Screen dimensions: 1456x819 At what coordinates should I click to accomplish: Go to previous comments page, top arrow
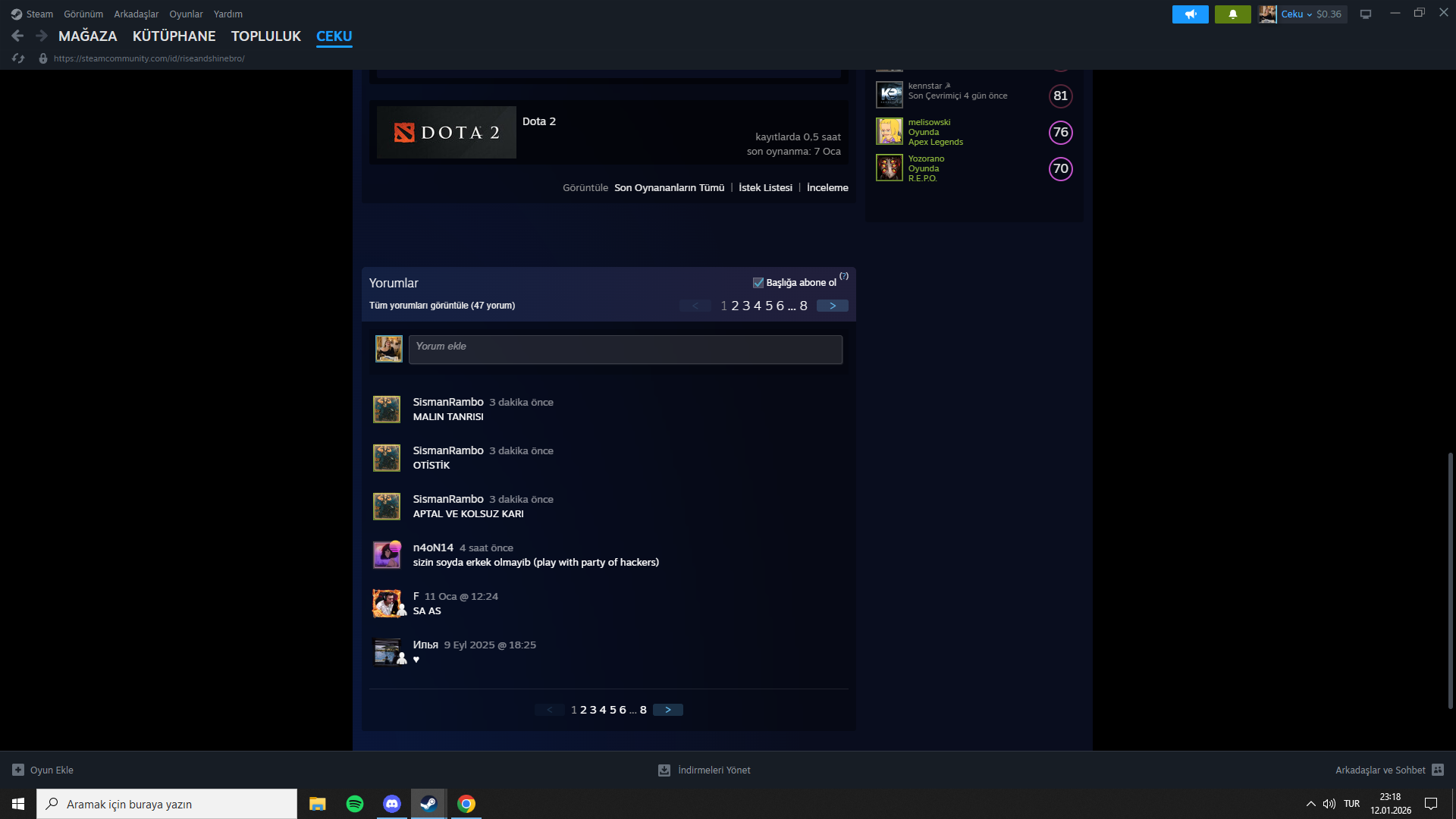pos(695,306)
